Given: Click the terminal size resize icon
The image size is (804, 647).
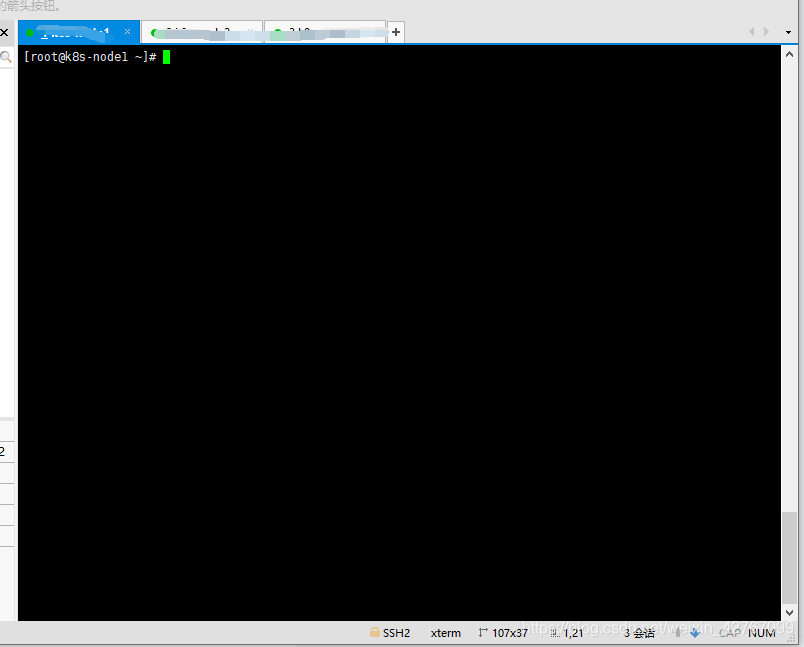Looking at the screenshot, I should point(483,633).
